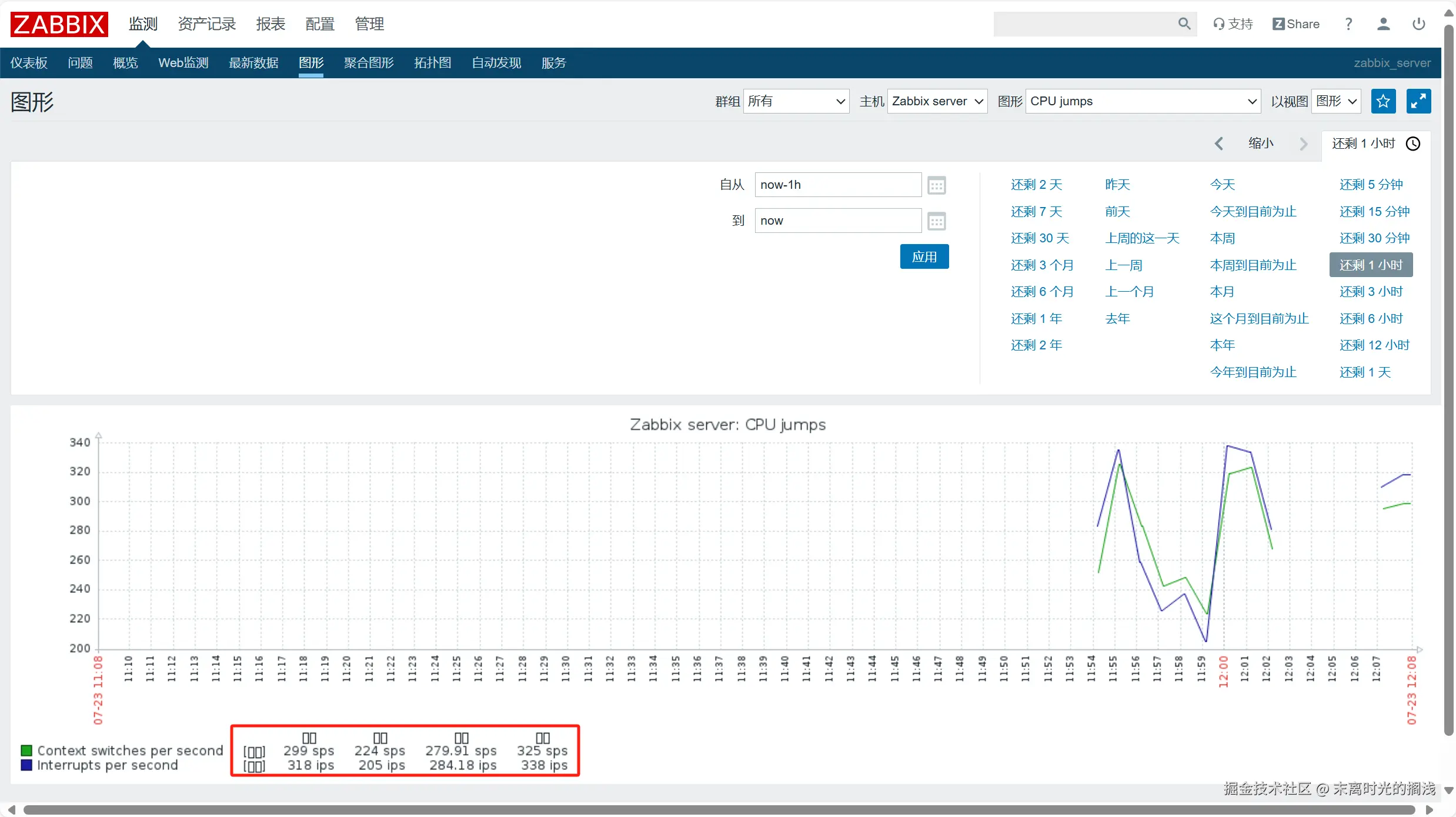Viewport: 1456px width, 817px height.
Task: Open calendar picker for 自从 field
Action: click(x=936, y=185)
